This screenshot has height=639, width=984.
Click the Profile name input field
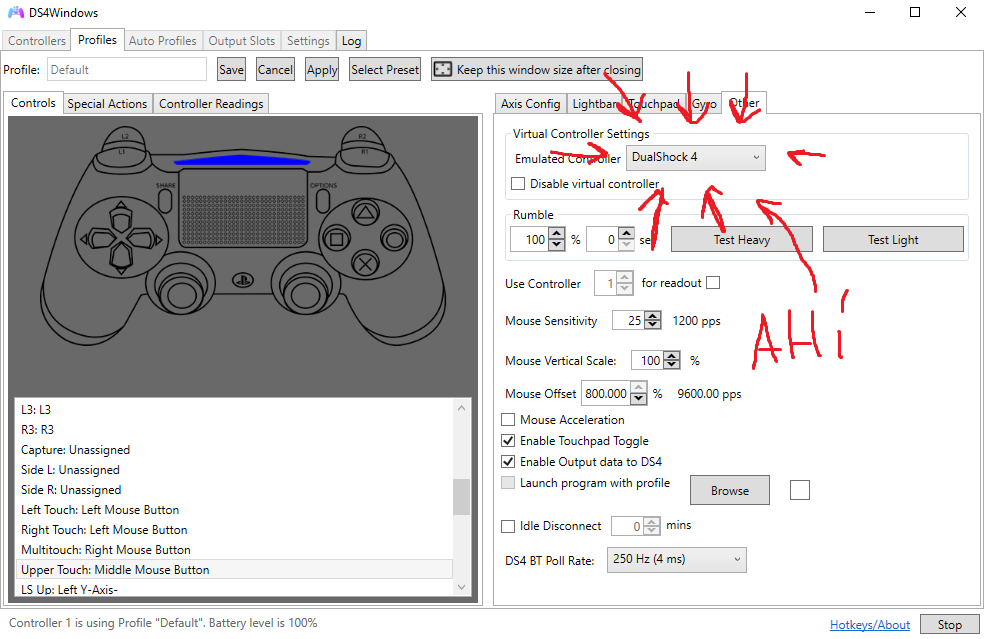click(x=127, y=69)
